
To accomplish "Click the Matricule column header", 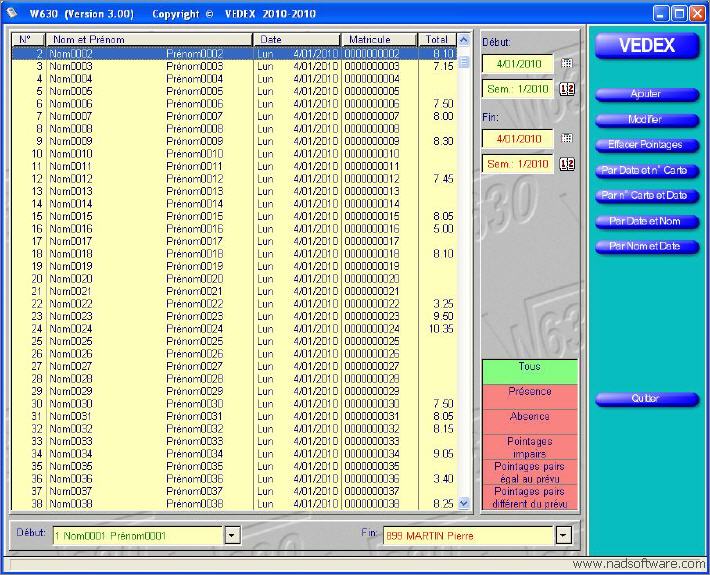I will tap(379, 39).
